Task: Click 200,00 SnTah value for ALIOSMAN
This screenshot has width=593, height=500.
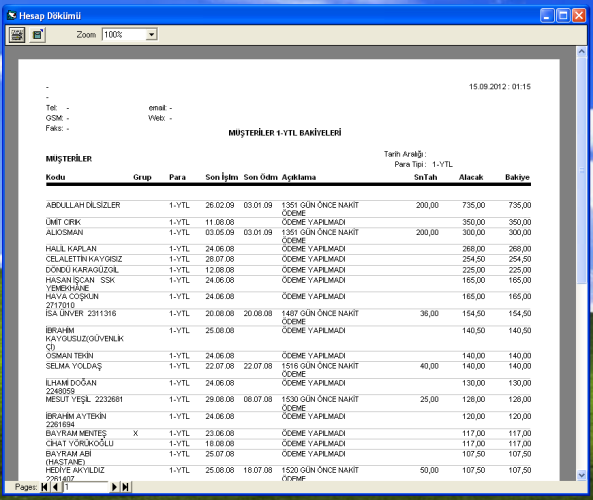Action: pyautogui.click(x=427, y=232)
